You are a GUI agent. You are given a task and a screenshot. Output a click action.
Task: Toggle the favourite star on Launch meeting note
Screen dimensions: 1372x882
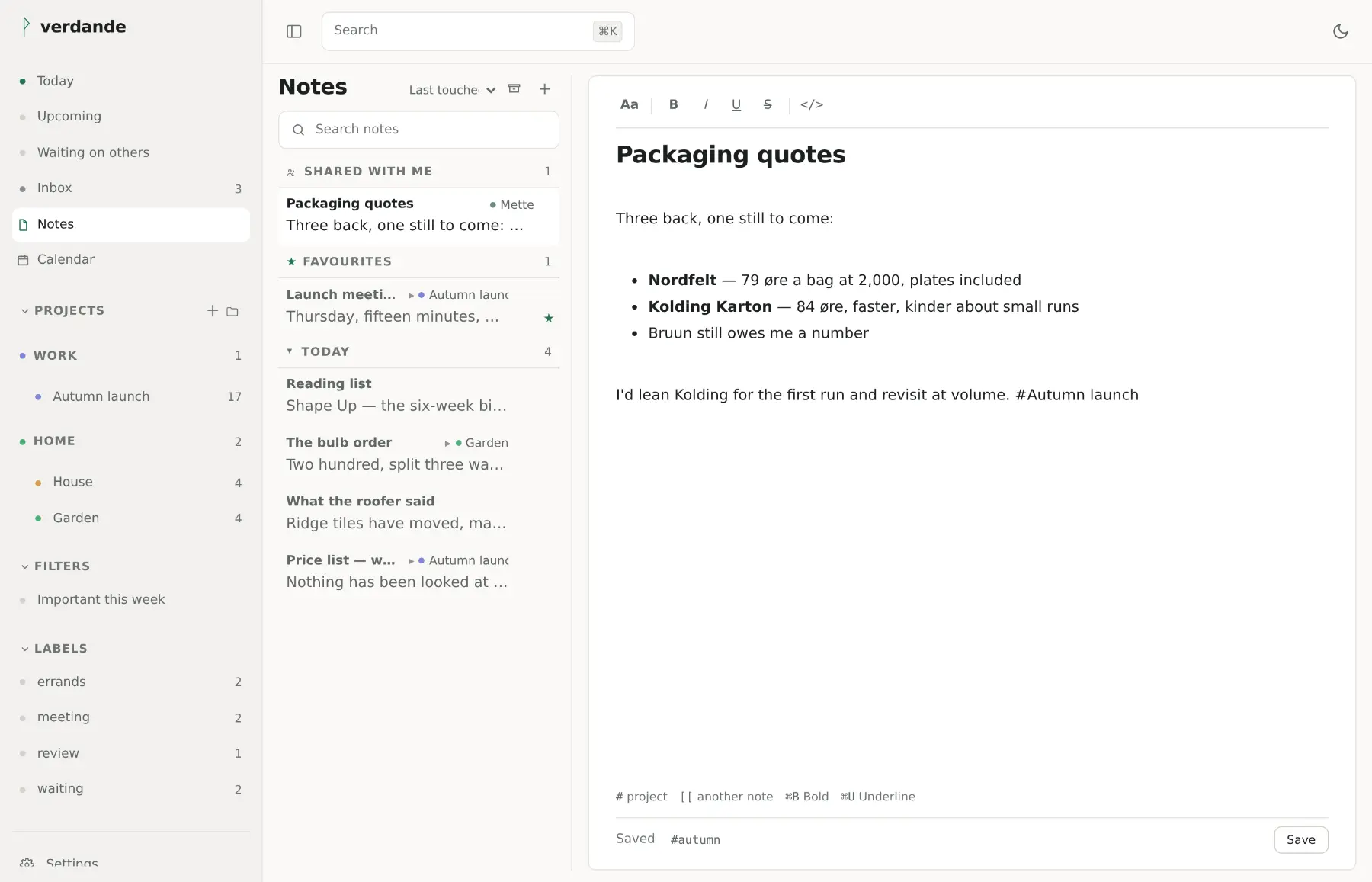pos(548,318)
